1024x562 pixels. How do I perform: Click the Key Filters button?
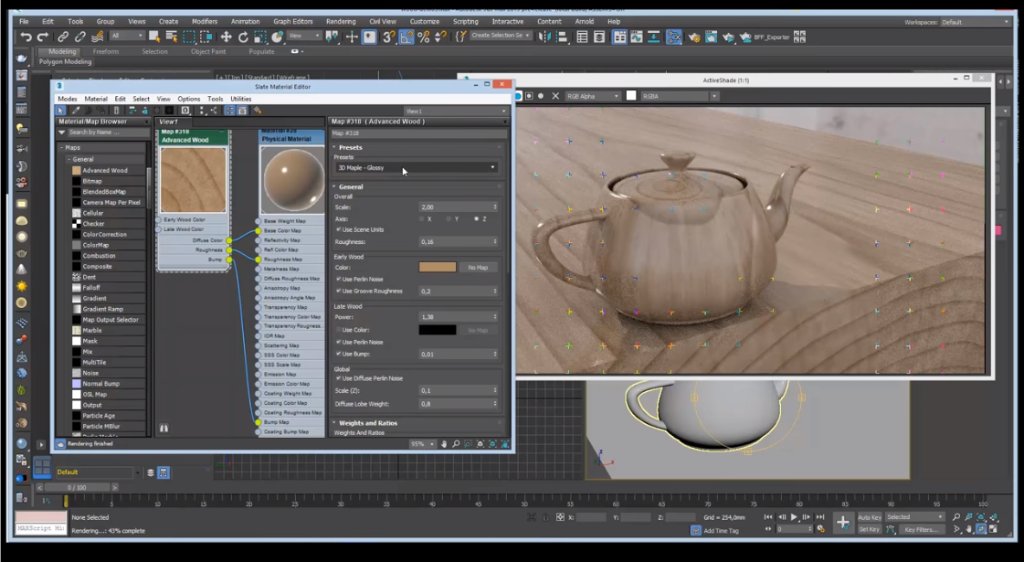point(921,529)
